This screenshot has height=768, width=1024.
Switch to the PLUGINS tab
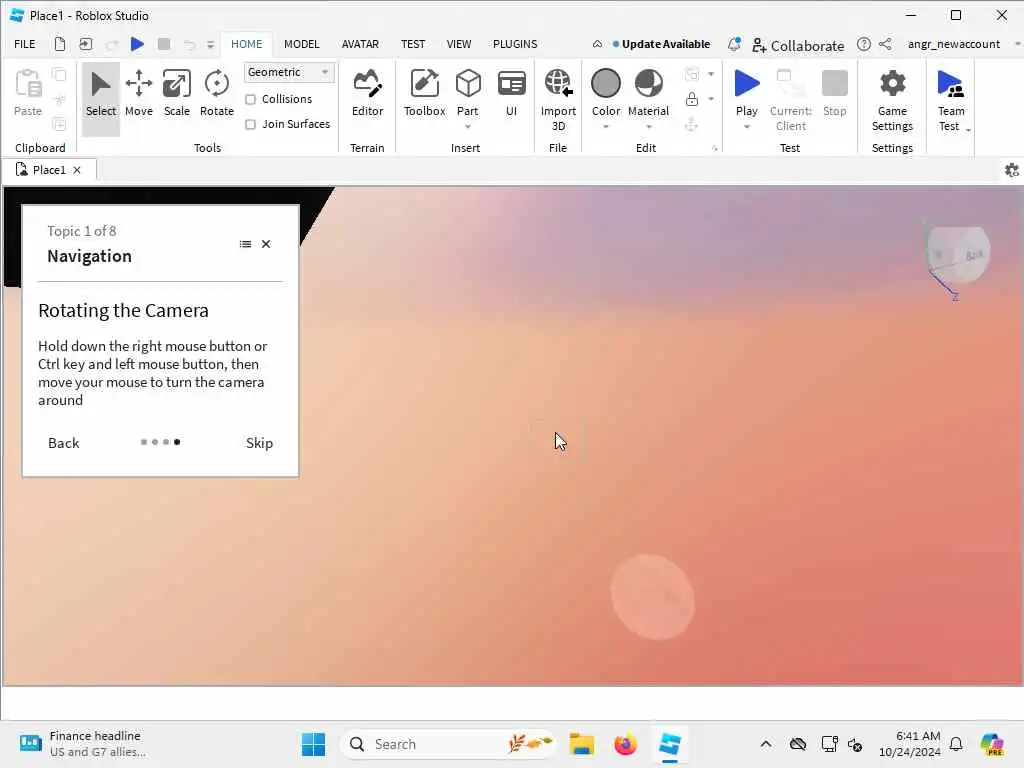pos(515,44)
